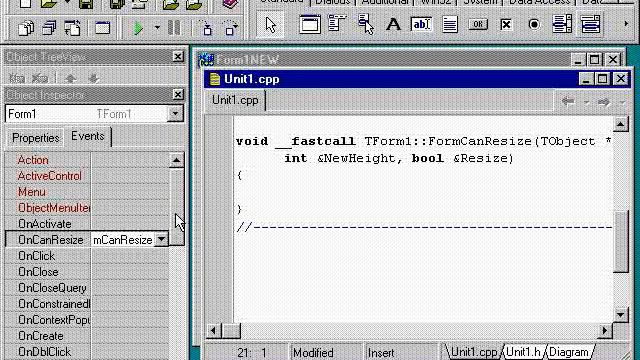Toggle between form and unit view

click(x=73, y=28)
